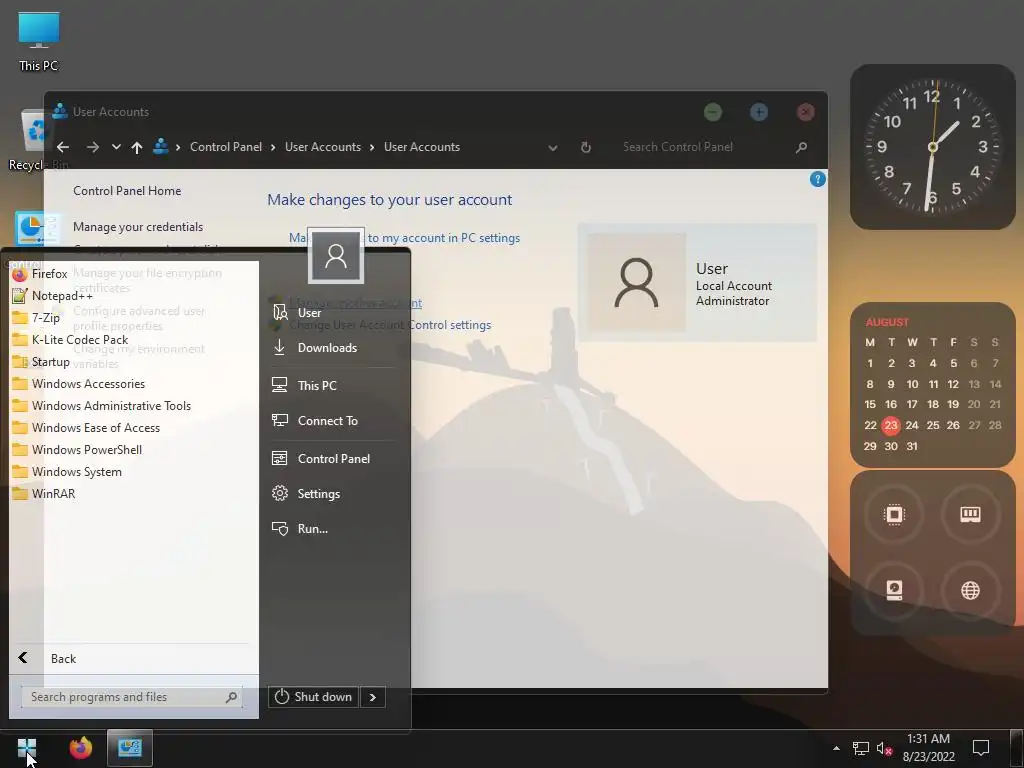Click the disk drive gauge icon

(x=894, y=590)
